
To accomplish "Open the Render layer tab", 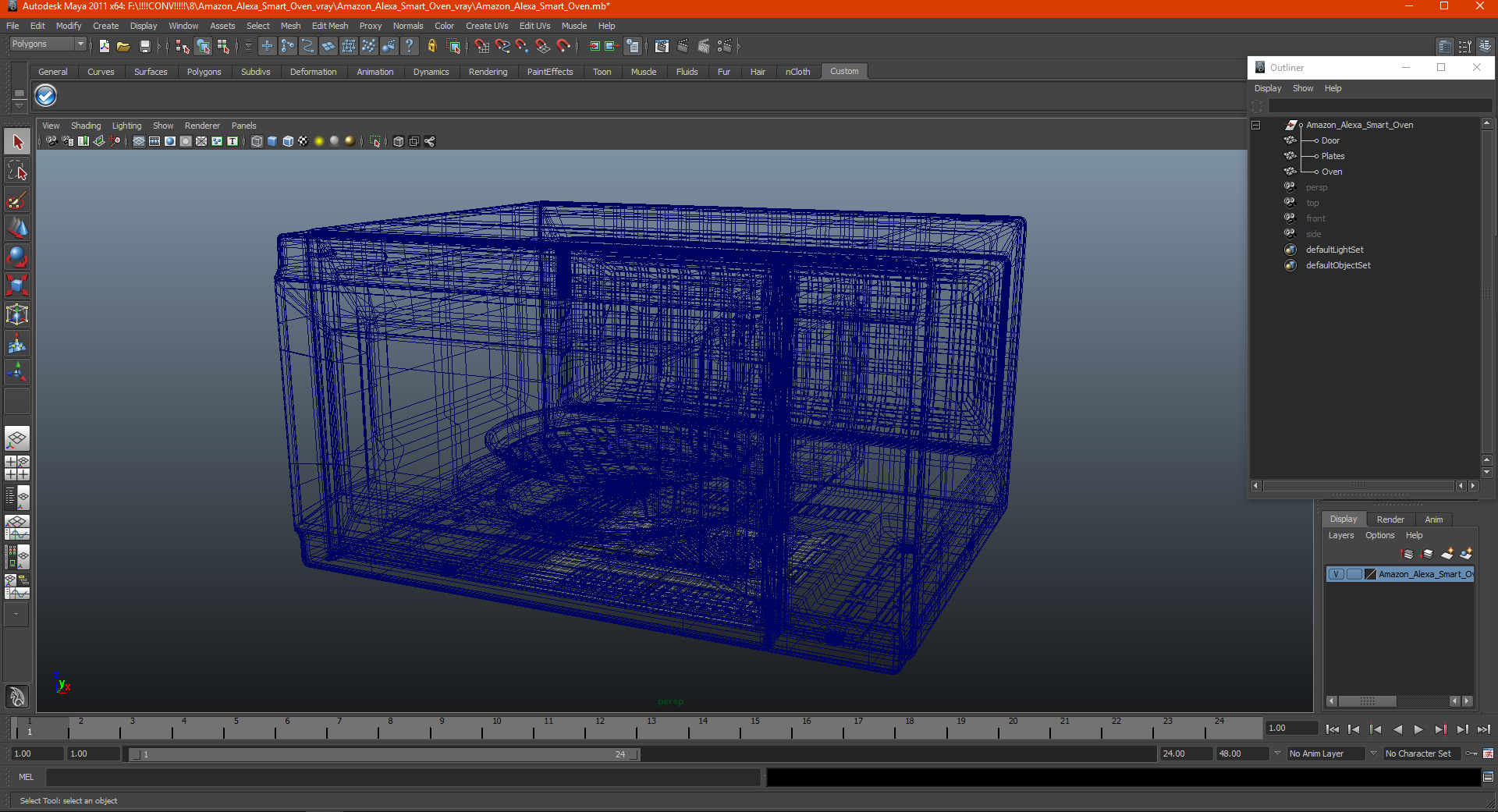I will coord(1390,519).
